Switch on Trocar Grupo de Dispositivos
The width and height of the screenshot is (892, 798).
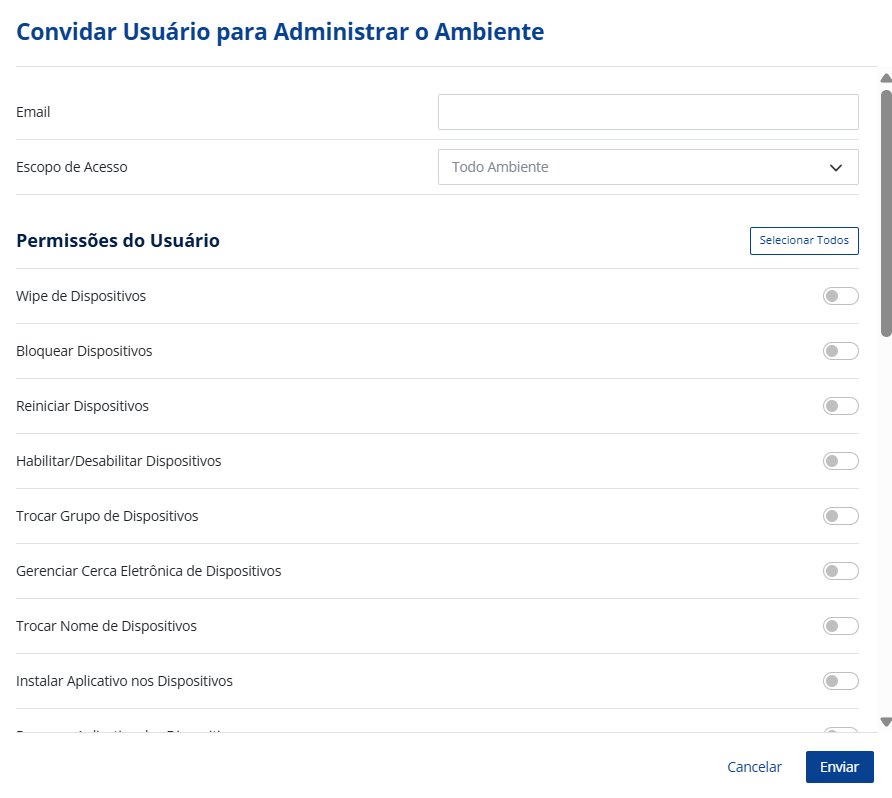pos(840,516)
